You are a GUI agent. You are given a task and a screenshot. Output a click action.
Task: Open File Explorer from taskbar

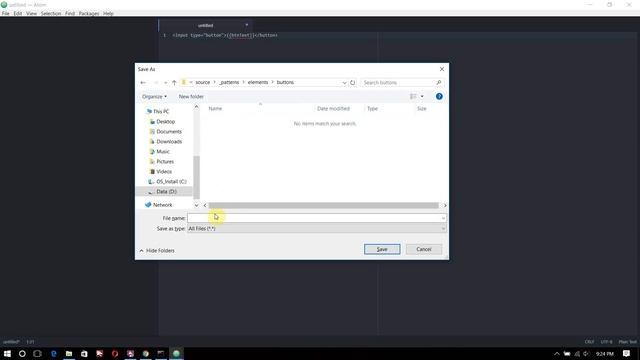69,353
